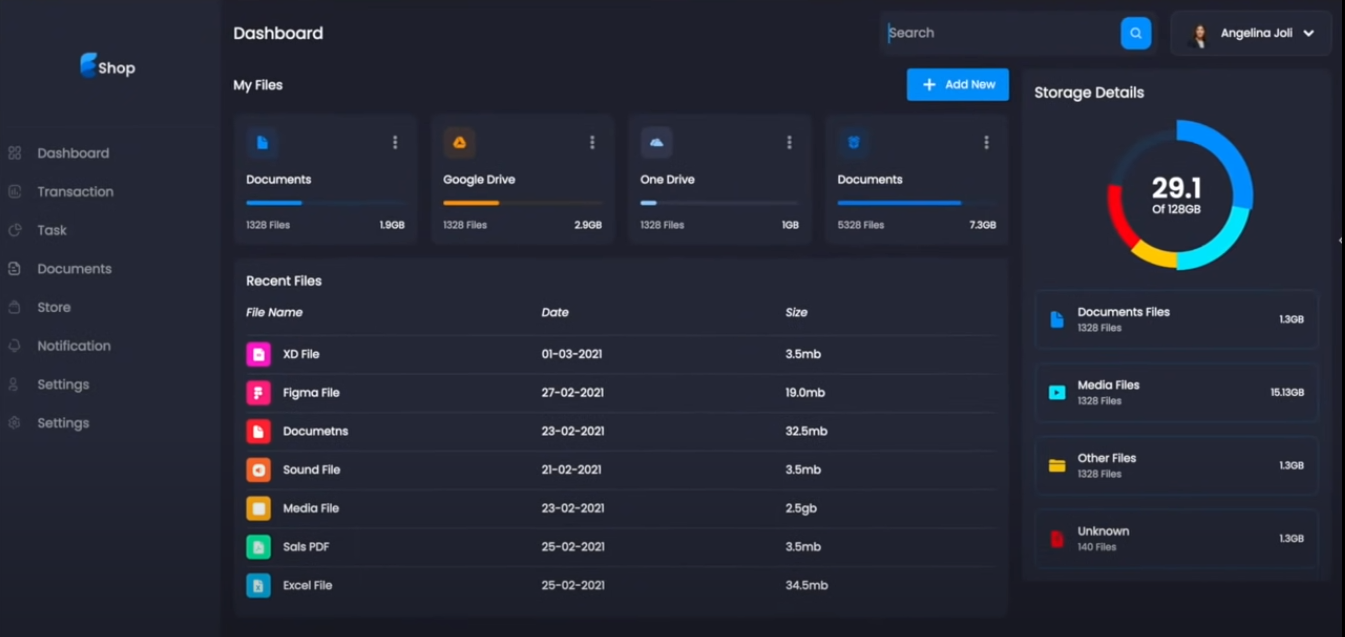1345x637 pixels.
Task: Click the One Drive storage progress bar
Action: (x=718, y=203)
